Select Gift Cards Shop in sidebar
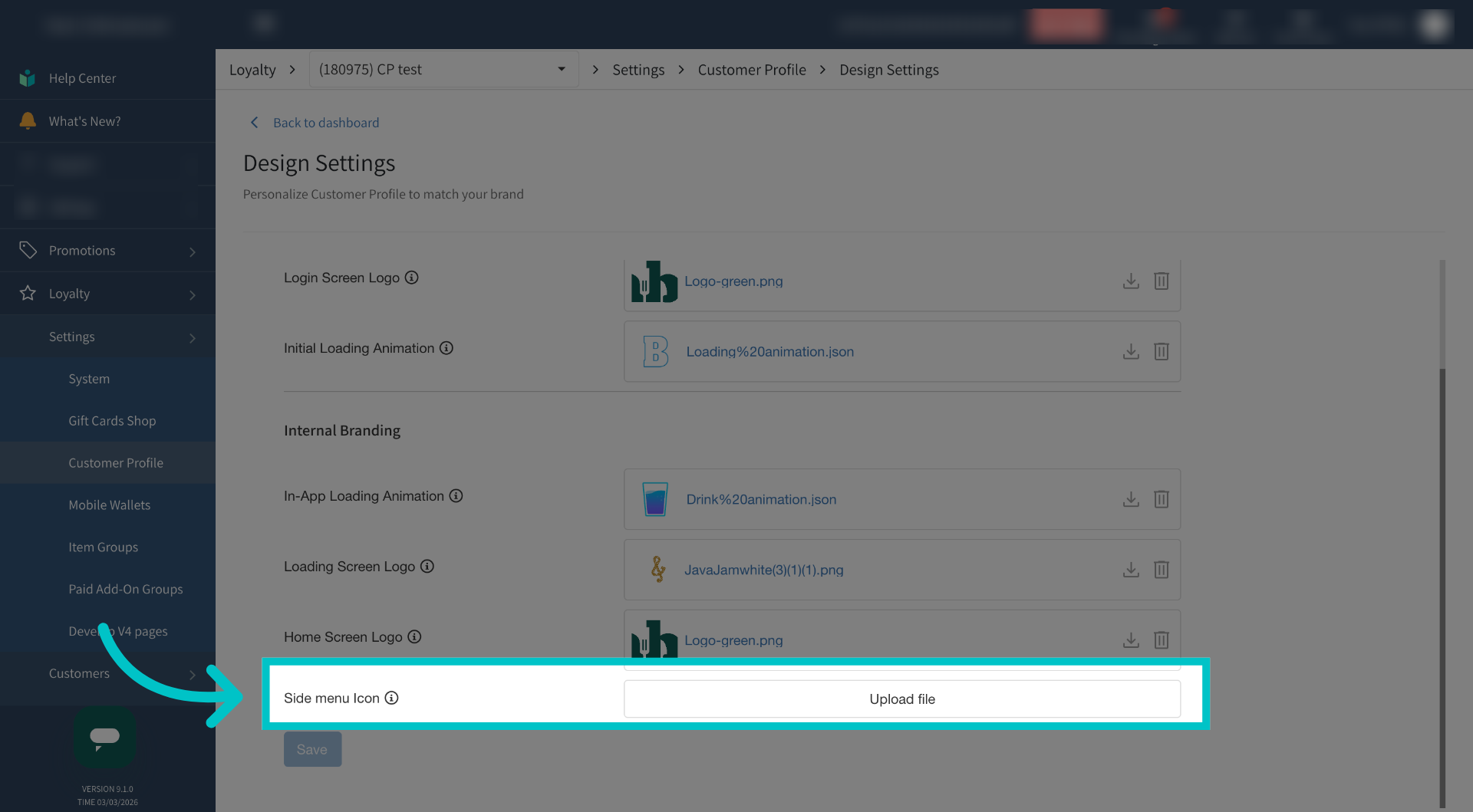 point(112,421)
